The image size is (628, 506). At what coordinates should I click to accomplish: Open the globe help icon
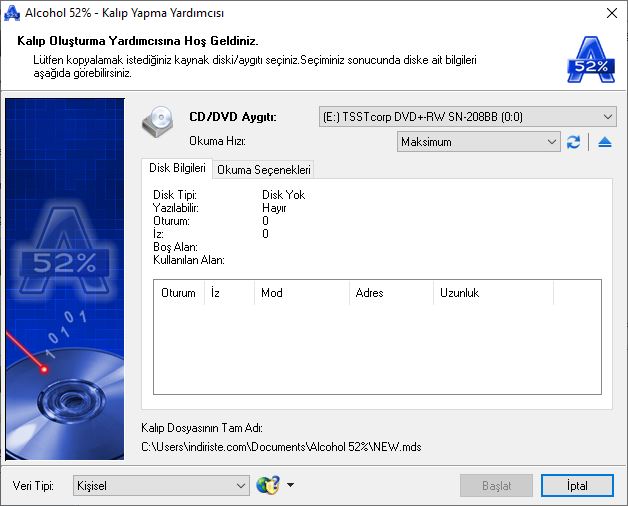pyautogui.click(x=268, y=485)
